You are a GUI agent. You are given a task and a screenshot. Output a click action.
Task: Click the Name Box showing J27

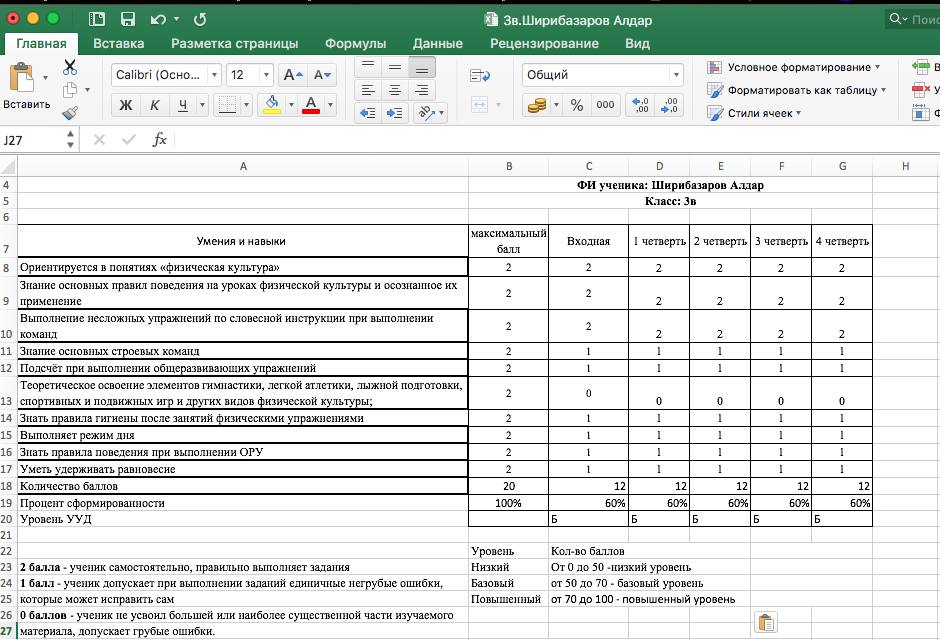click(x=33, y=140)
